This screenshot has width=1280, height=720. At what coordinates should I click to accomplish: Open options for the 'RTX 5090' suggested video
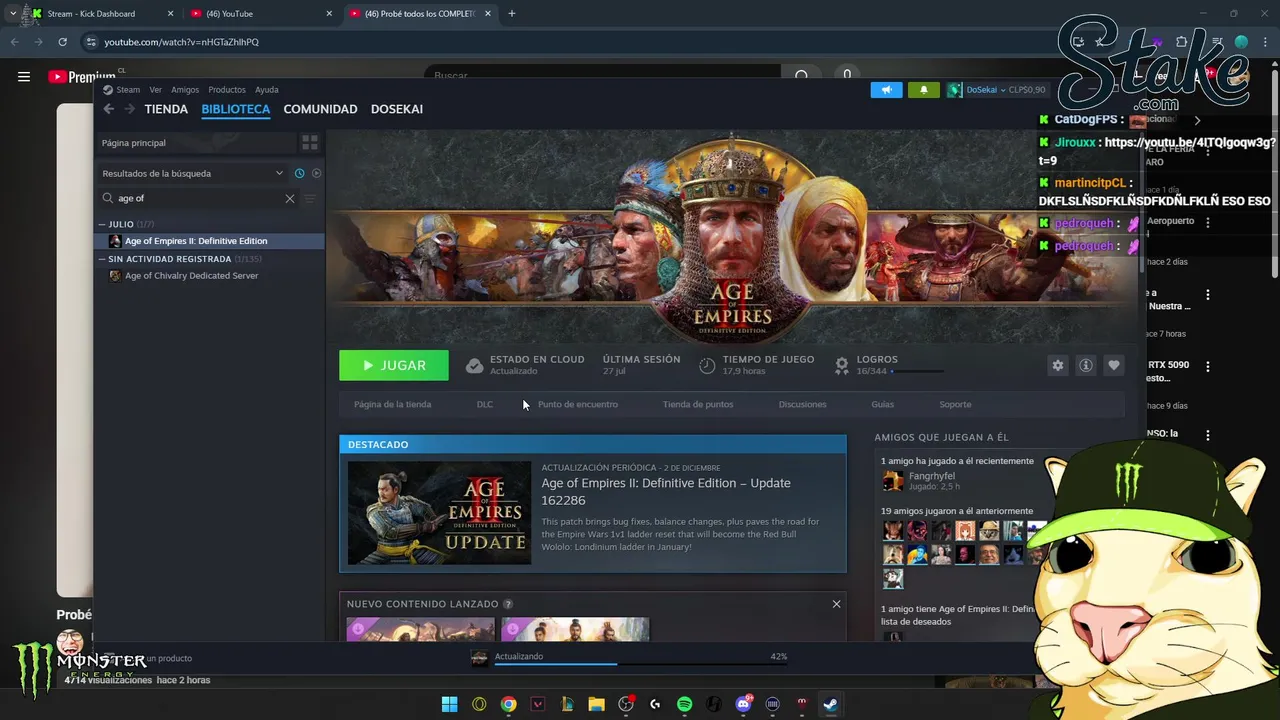coord(1208,366)
